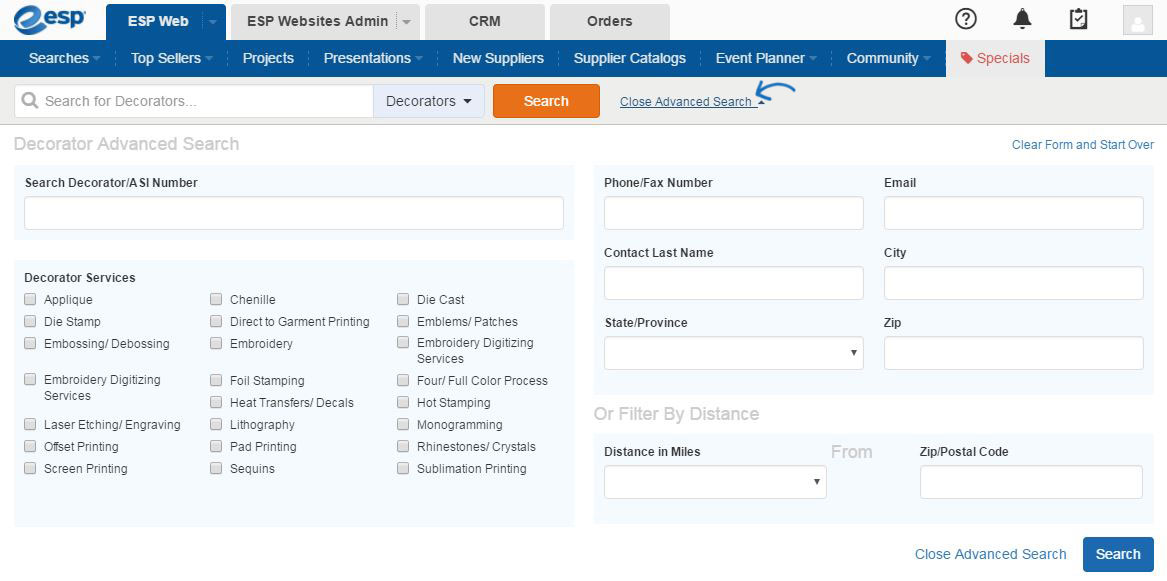Open the help question mark icon
Viewport: 1167px width, 581px height.
pos(965,19)
